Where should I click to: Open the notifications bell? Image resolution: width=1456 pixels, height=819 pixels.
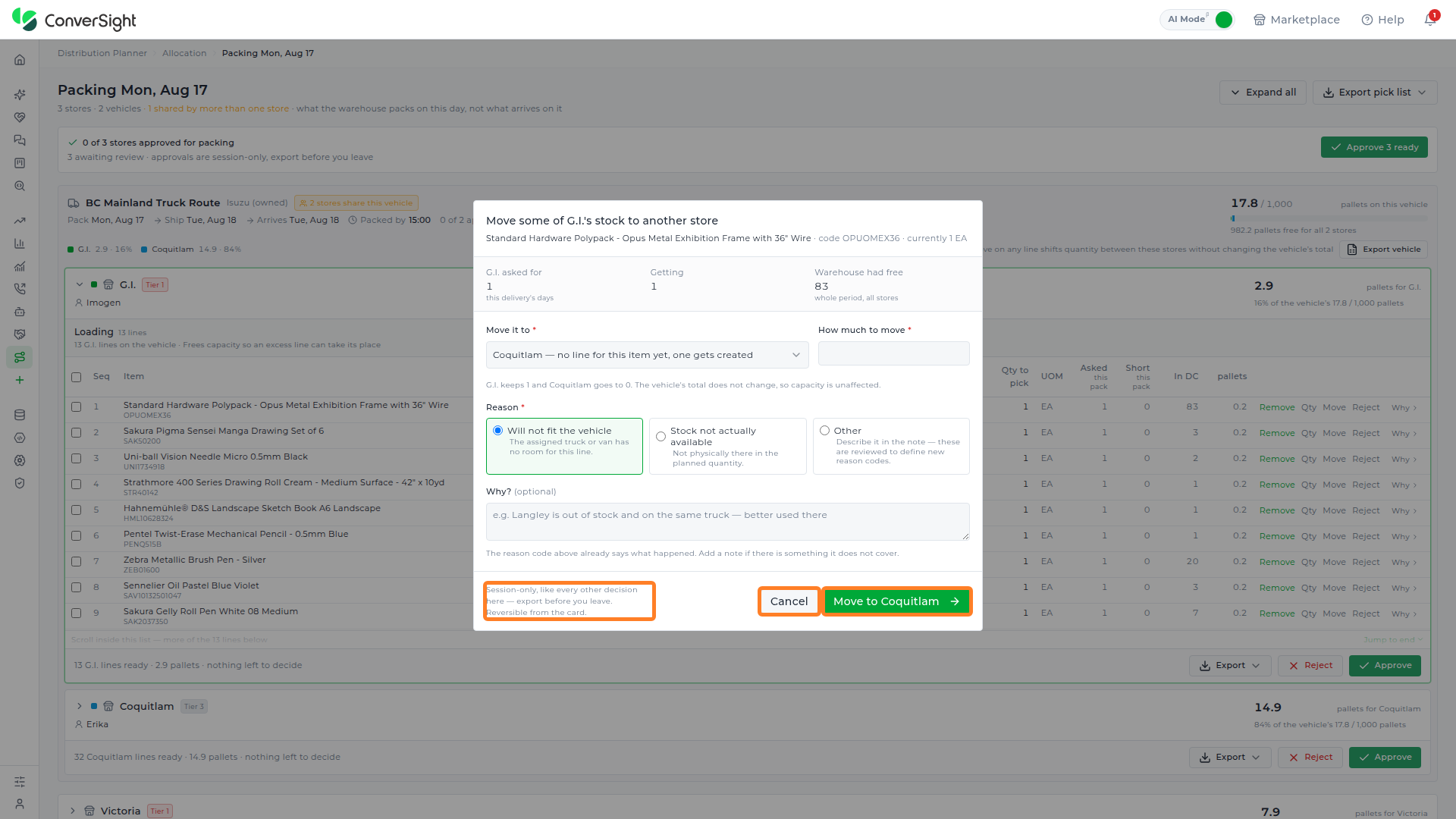tap(1430, 20)
